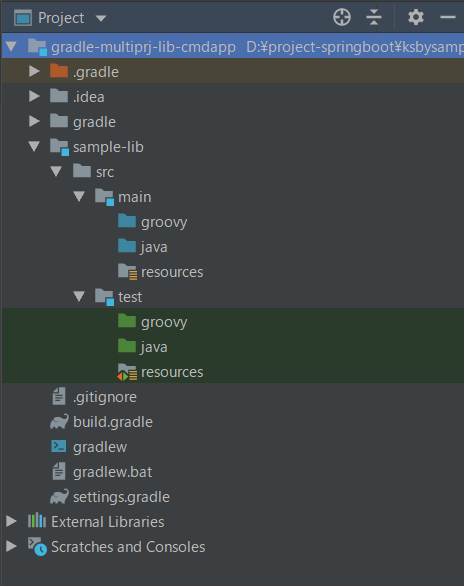Select the gradle-multiprj-lib-cmdapp project name

click(x=143, y=47)
